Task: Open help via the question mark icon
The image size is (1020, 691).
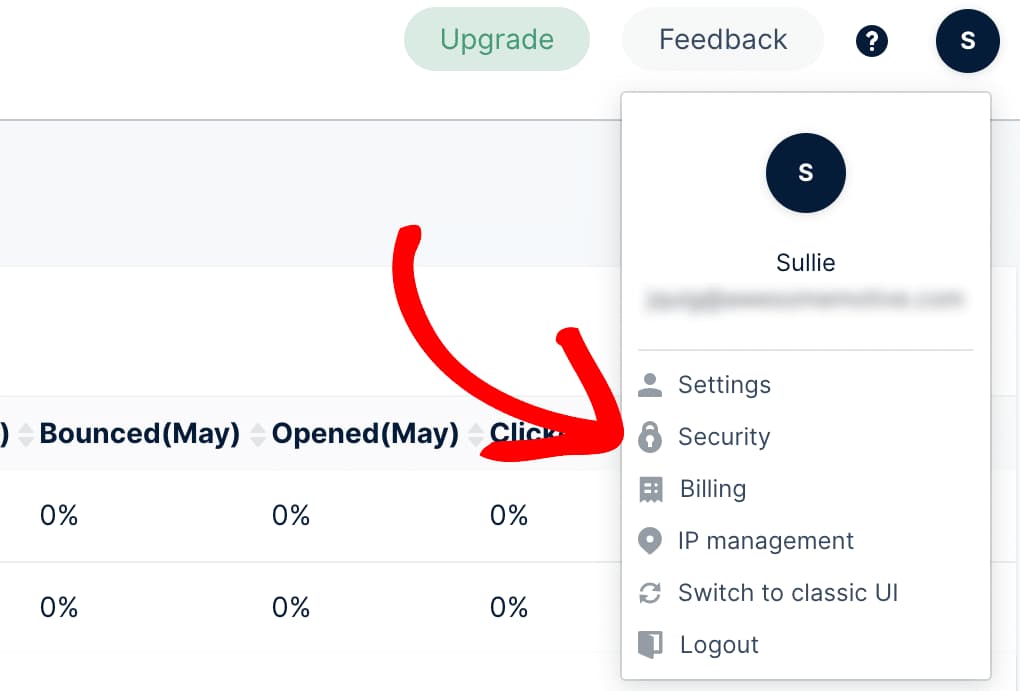Action: click(871, 41)
